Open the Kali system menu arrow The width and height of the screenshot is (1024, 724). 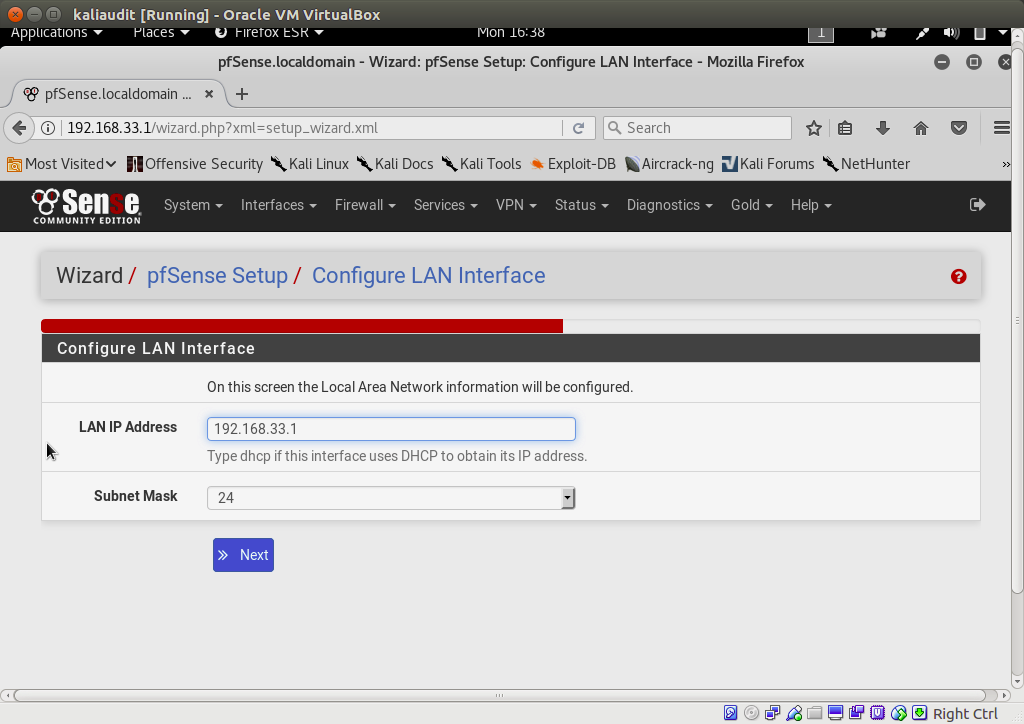point(1003,33)
